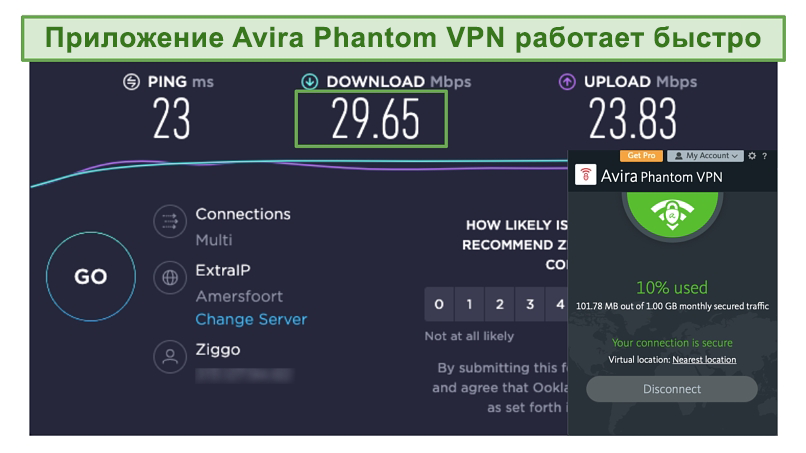Expand the My Account dropdown

tap(705, 156)
